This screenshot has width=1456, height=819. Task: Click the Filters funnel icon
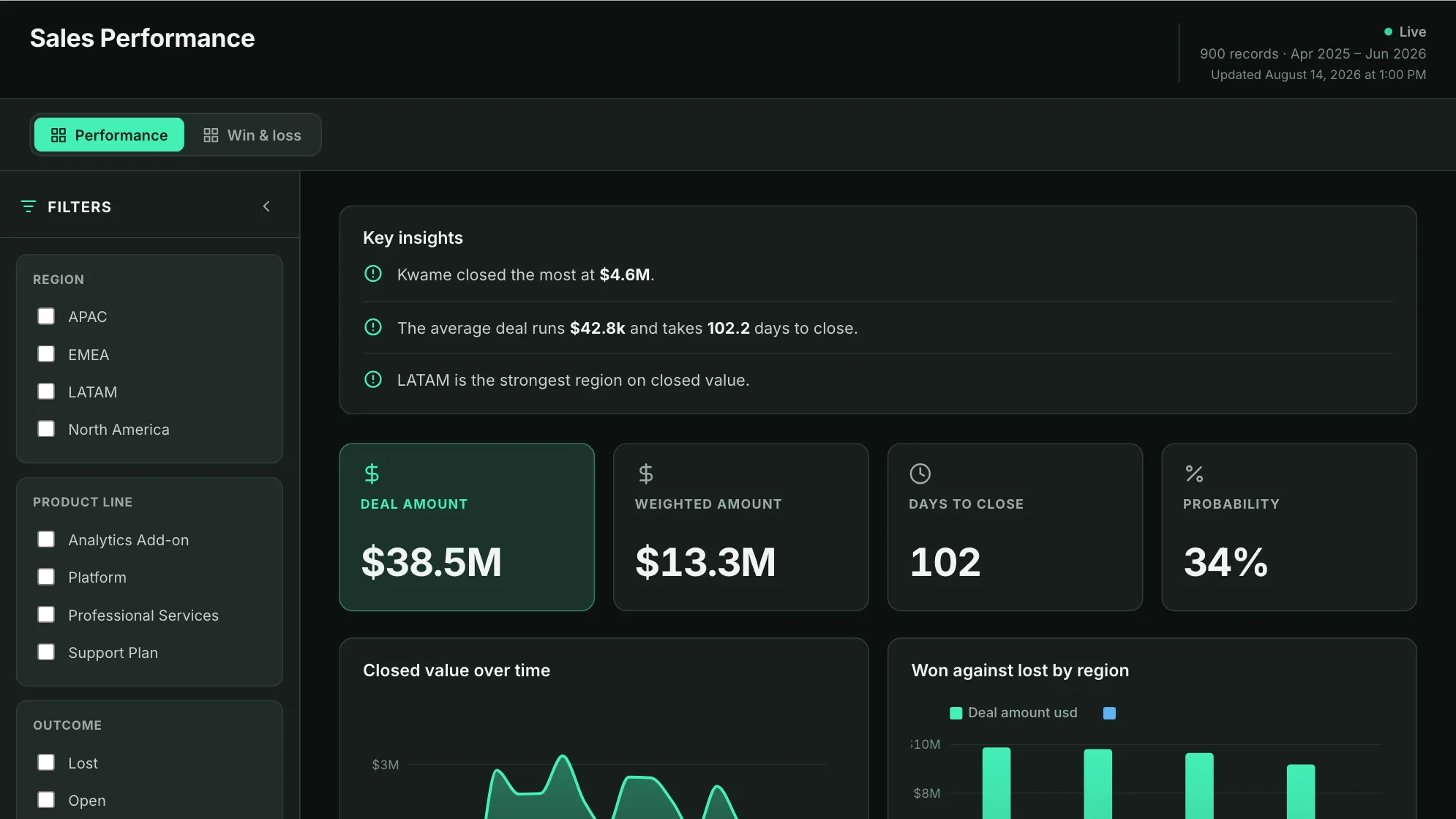coord(29,206)
